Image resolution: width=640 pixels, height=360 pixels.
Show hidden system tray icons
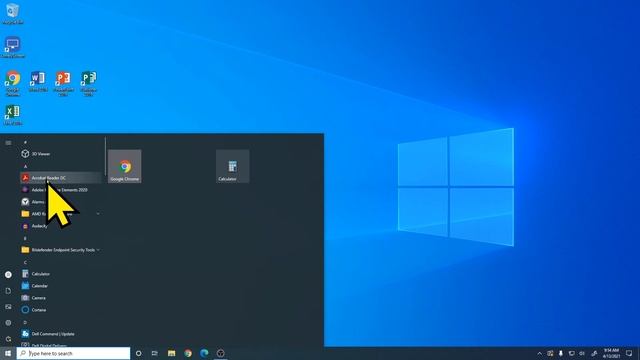[540, 353]
